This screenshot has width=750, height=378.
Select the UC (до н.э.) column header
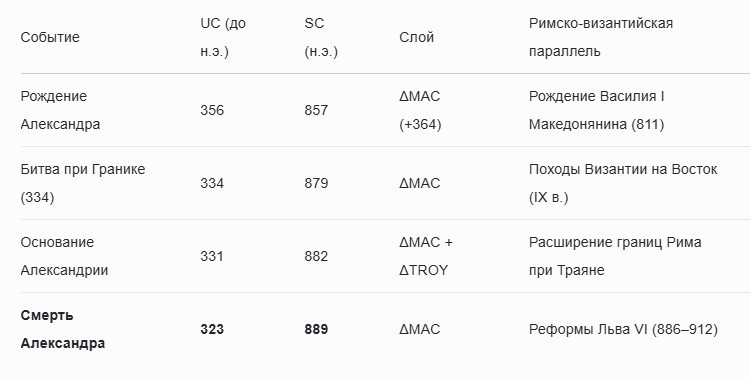click(223, 37)
